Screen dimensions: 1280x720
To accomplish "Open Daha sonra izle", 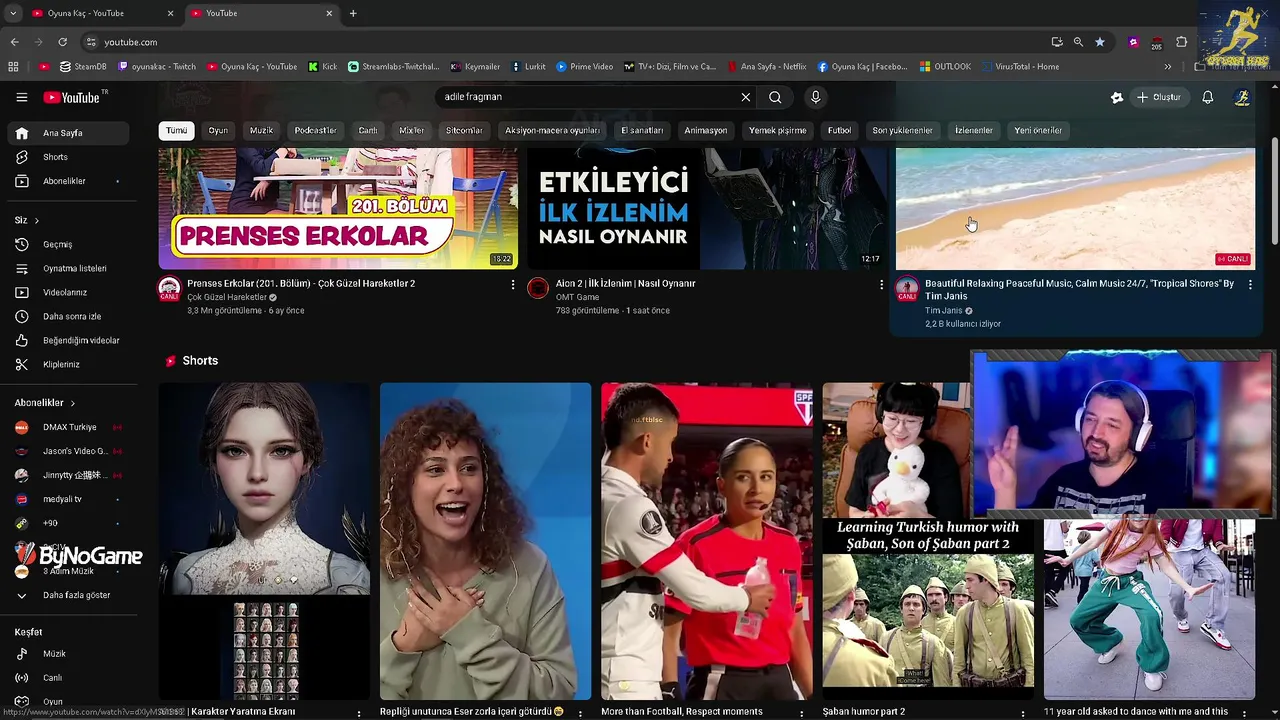I will tap(68, 316).
